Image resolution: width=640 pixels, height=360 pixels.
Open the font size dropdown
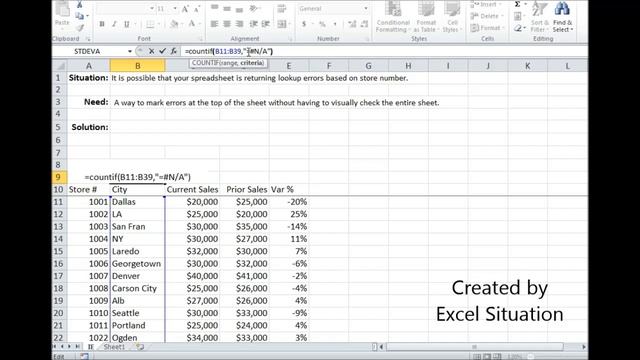pyautogui.click(x=175, y=9)
